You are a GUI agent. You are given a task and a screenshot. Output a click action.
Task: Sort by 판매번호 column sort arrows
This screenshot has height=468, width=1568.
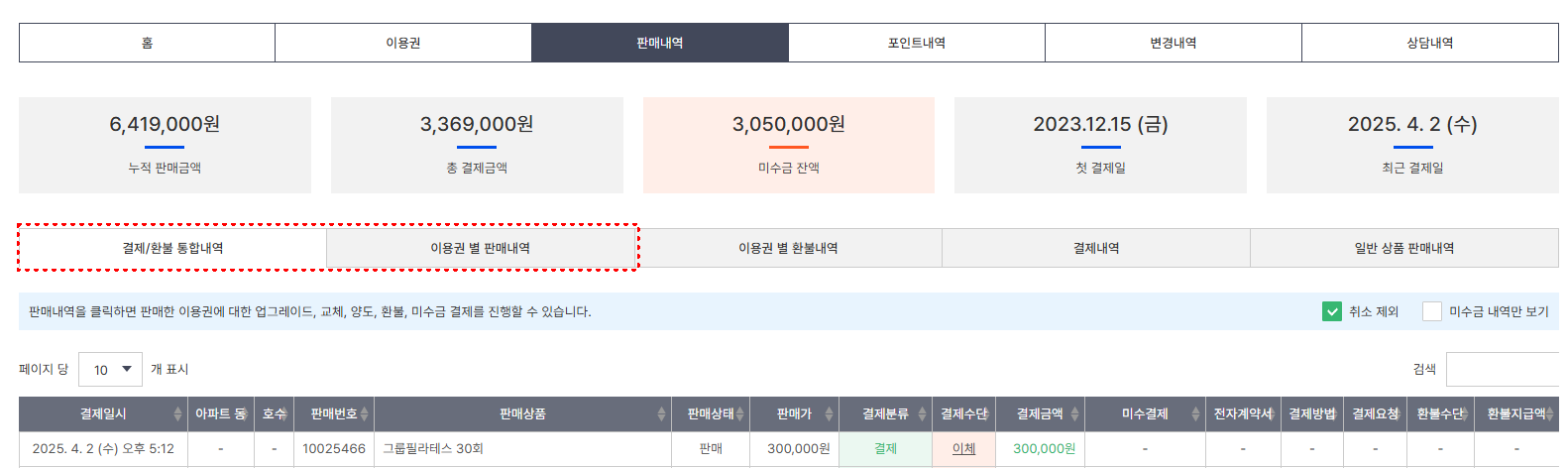pos(365,414)
